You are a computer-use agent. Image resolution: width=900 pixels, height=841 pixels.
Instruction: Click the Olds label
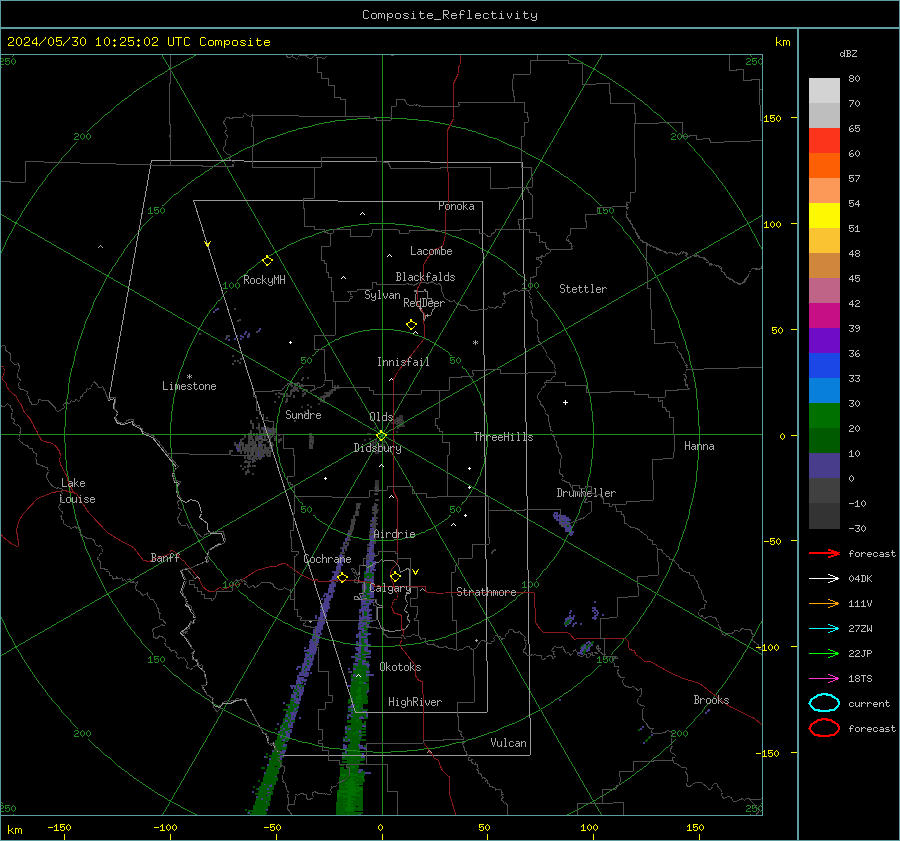[381, 417]
